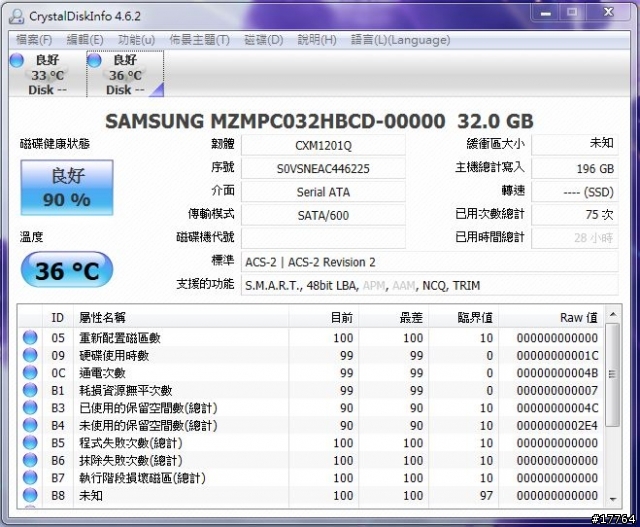Viewport: 640px width, 527px height.
Task: Select the row 未使用的保留空間數(總計)
Action: click(311, 425)
